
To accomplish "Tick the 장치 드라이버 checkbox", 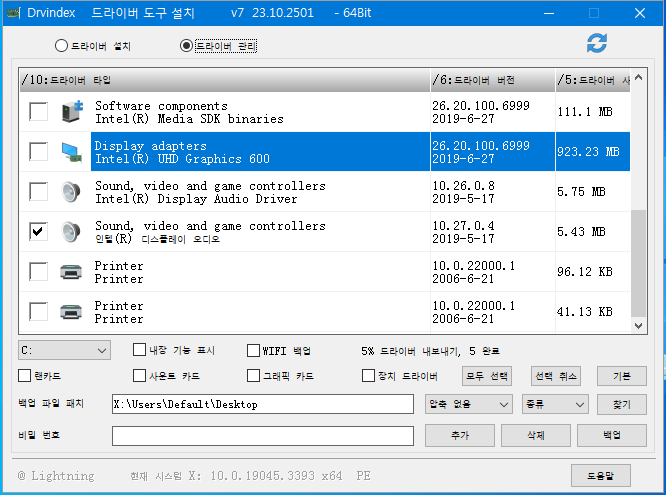I will coord(368,376).
